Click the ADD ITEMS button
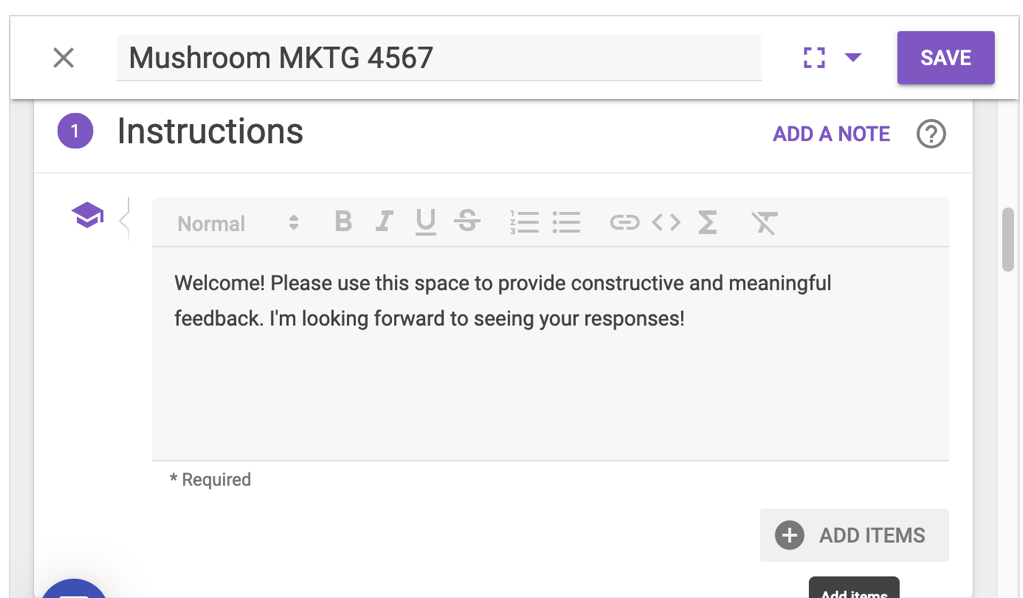 click(x=854, y=535)
